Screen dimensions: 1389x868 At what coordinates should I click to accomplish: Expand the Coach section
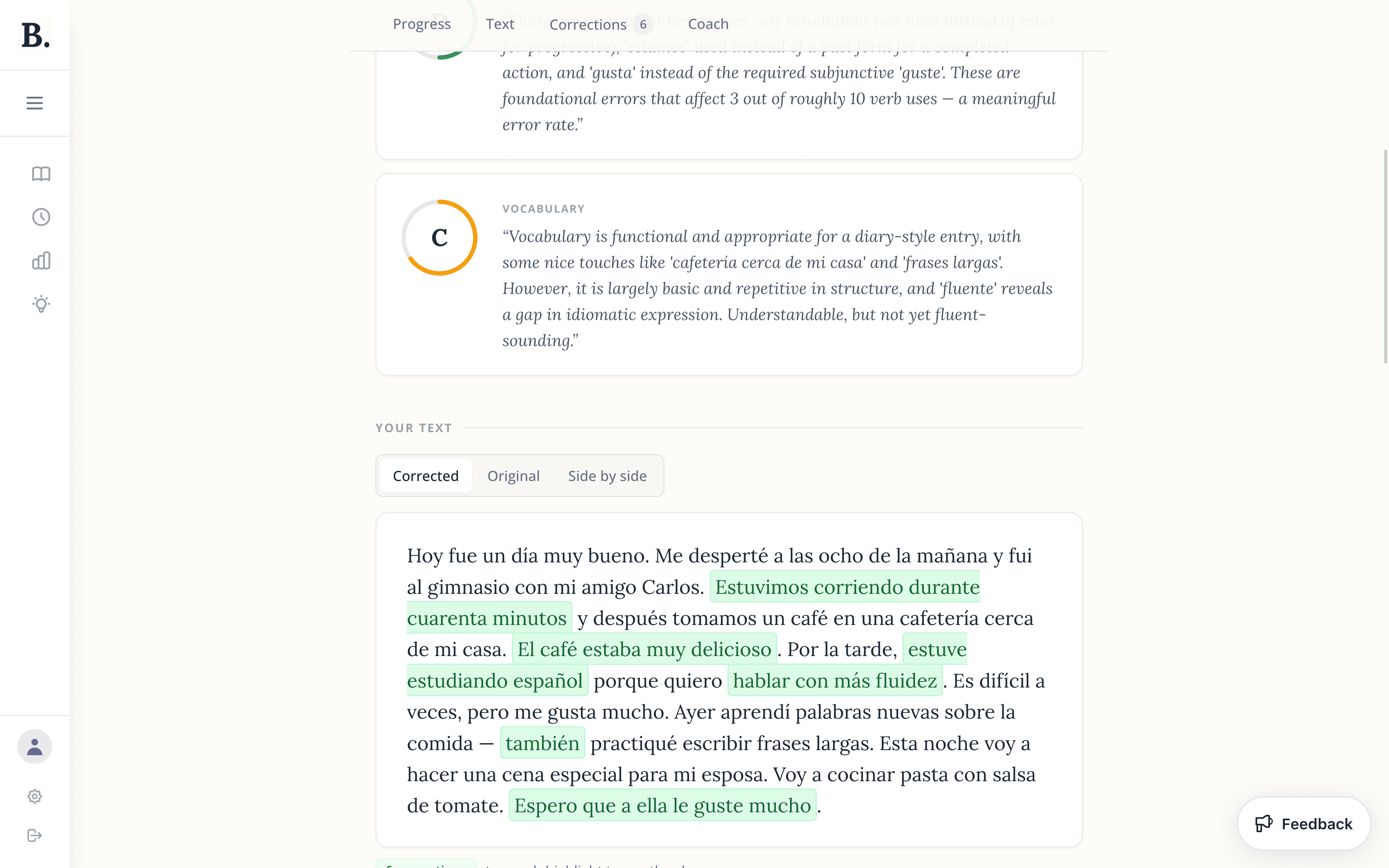(x=708, y=24)
